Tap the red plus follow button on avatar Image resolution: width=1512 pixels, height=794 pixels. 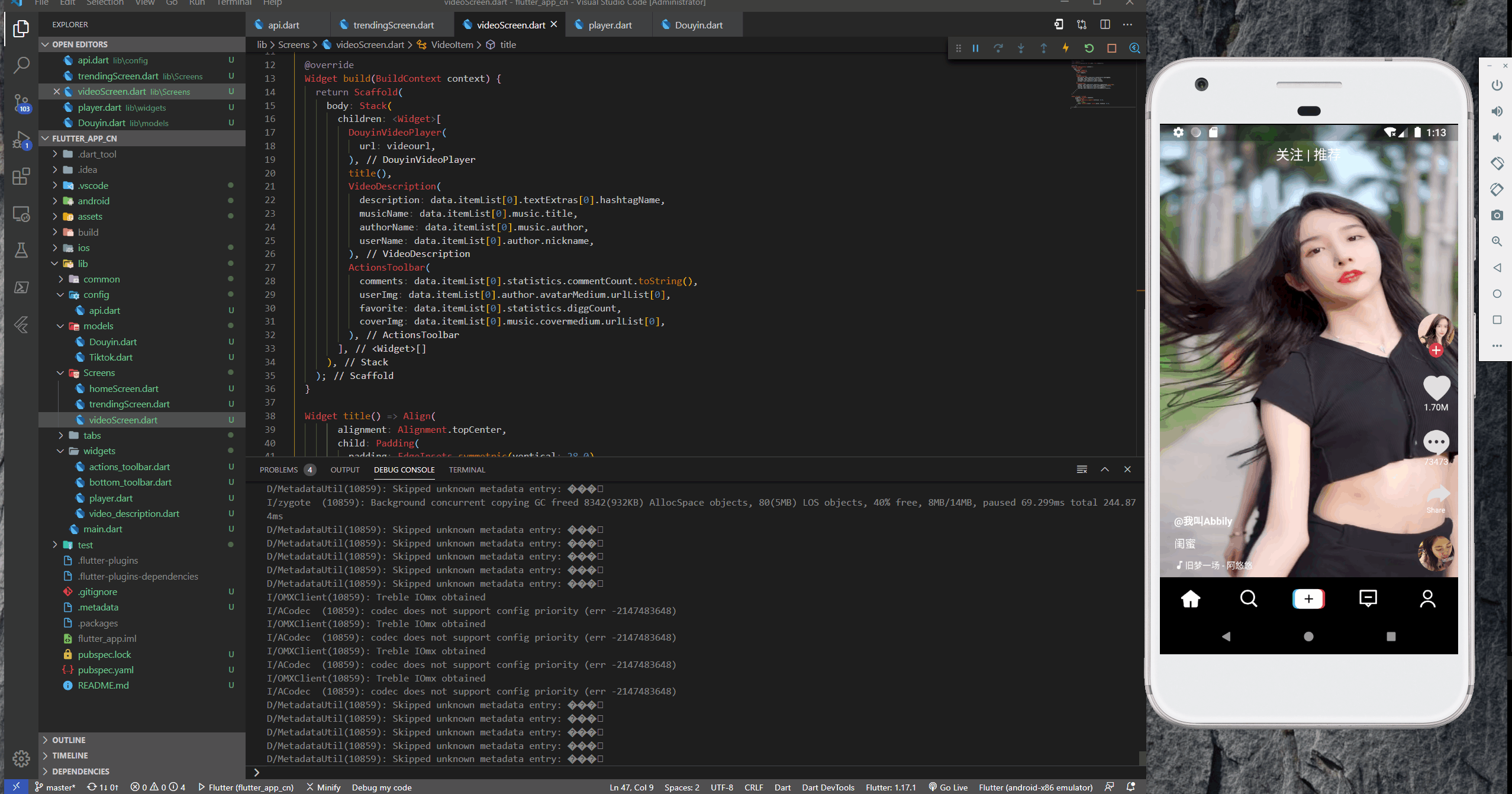click(1436, 351)
